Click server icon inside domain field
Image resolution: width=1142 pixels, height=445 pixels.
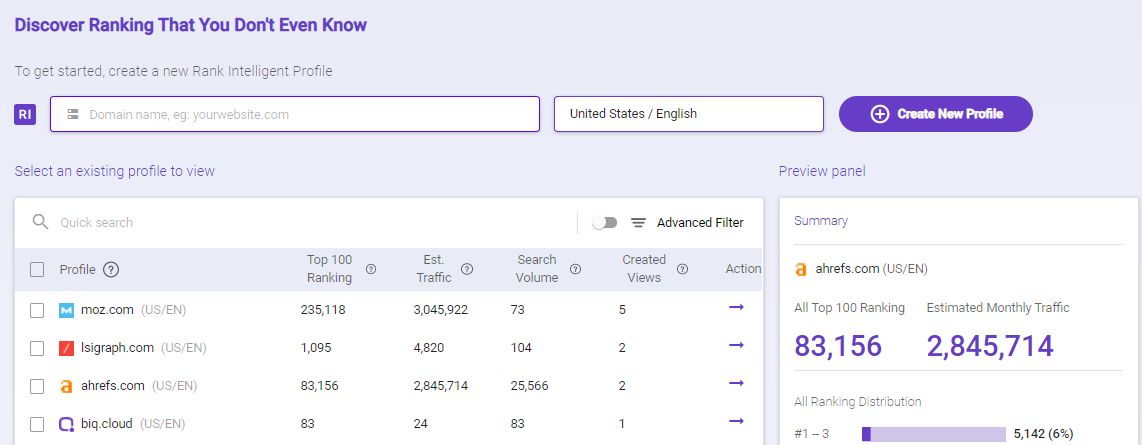(x=73, y=114)
